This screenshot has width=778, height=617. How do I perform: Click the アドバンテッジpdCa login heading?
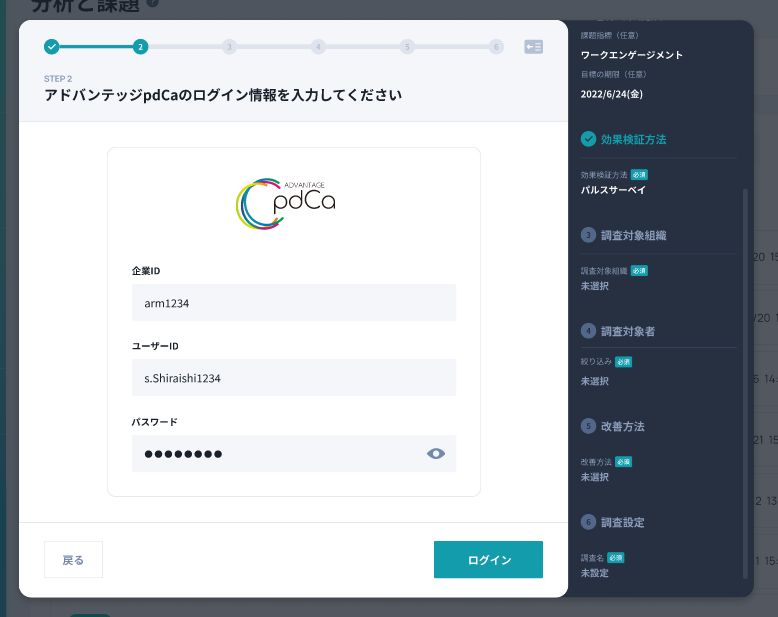[x=223, y=95]
